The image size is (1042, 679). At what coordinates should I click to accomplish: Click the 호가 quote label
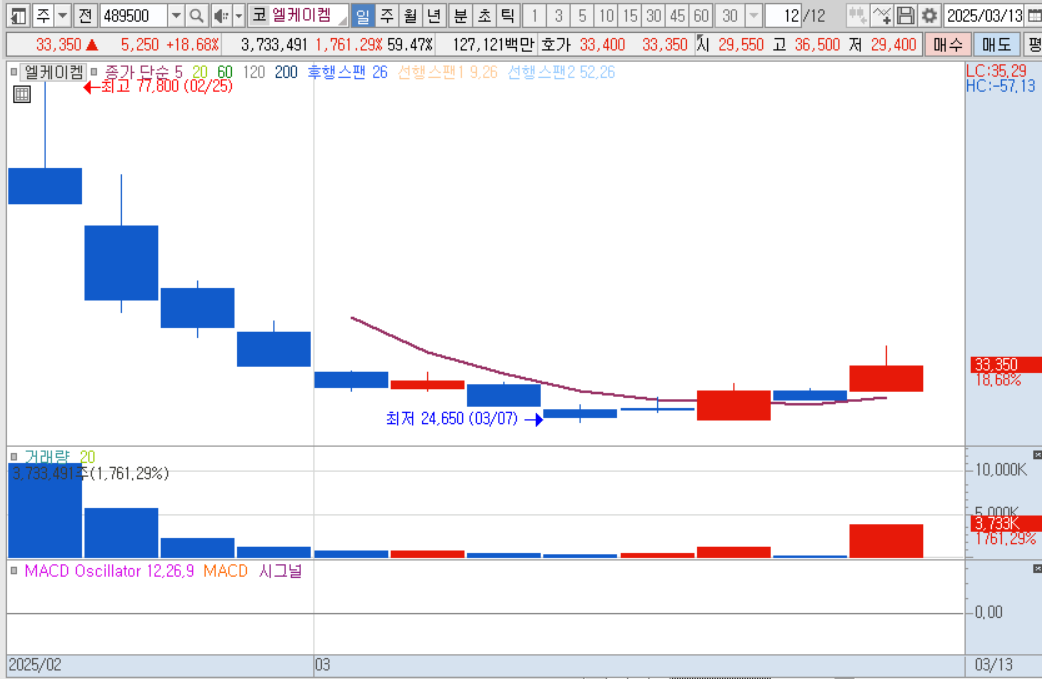click(x=556, y=45)
